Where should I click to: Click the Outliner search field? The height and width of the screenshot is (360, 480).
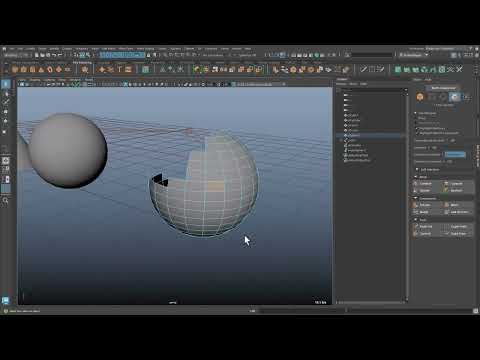click(373, 90)
